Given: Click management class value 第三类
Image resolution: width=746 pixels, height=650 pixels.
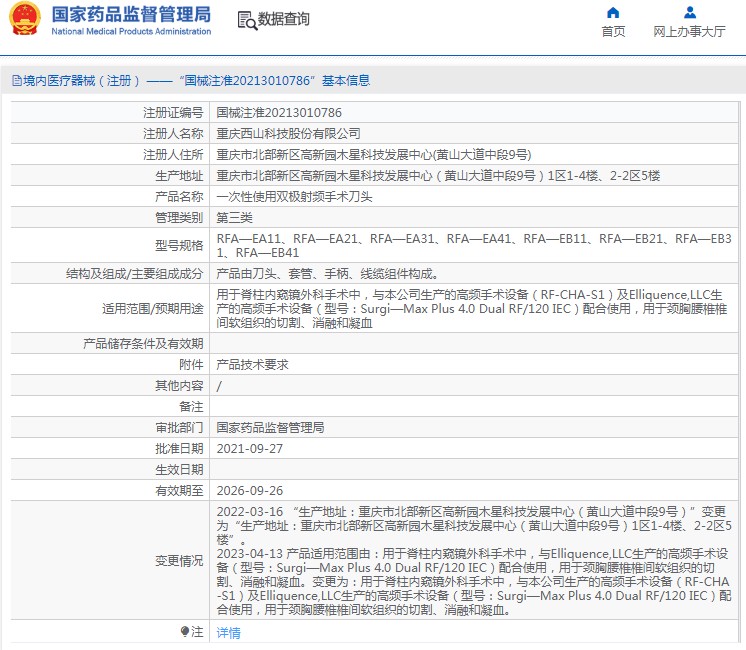Looking at the screenshot, I should 235,217.
